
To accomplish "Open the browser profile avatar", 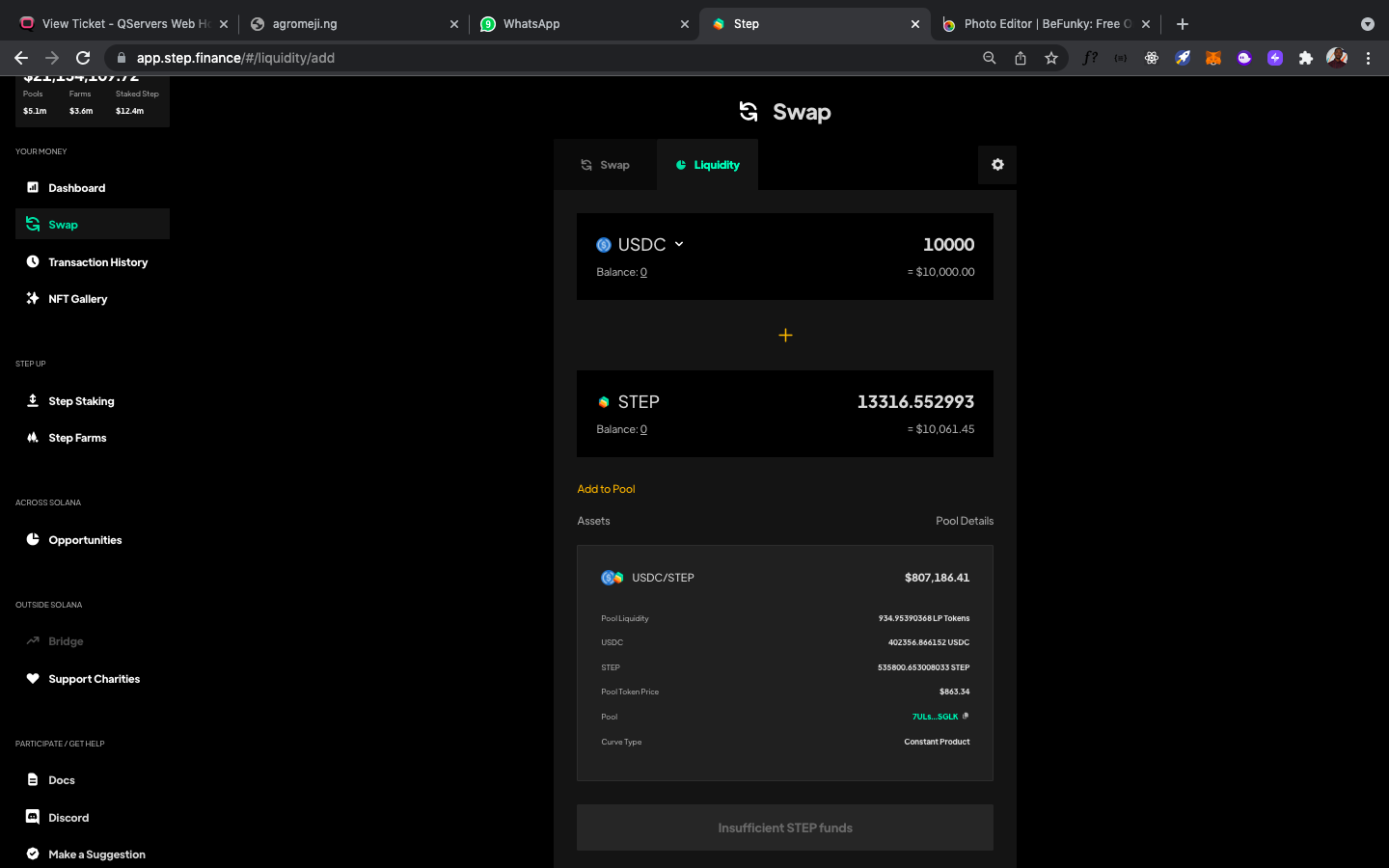I will (1337, 58).
